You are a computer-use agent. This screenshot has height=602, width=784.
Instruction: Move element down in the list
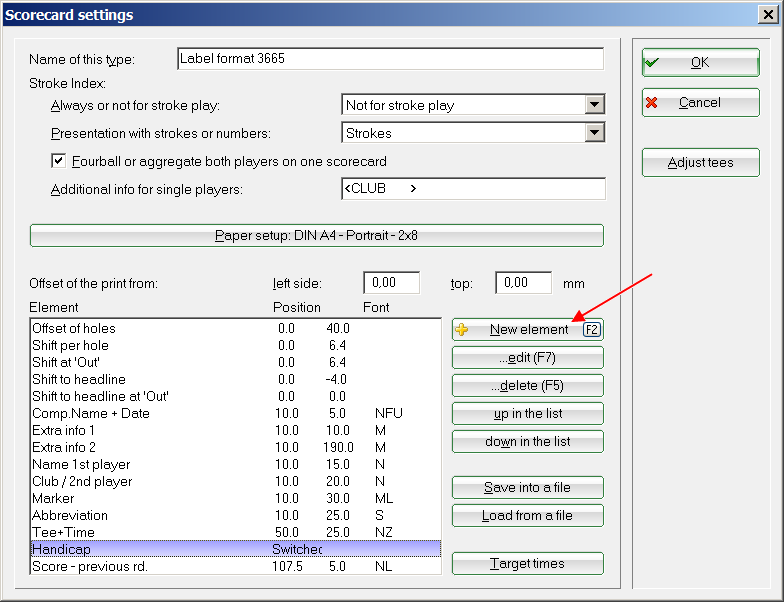(x=527, y=441)
